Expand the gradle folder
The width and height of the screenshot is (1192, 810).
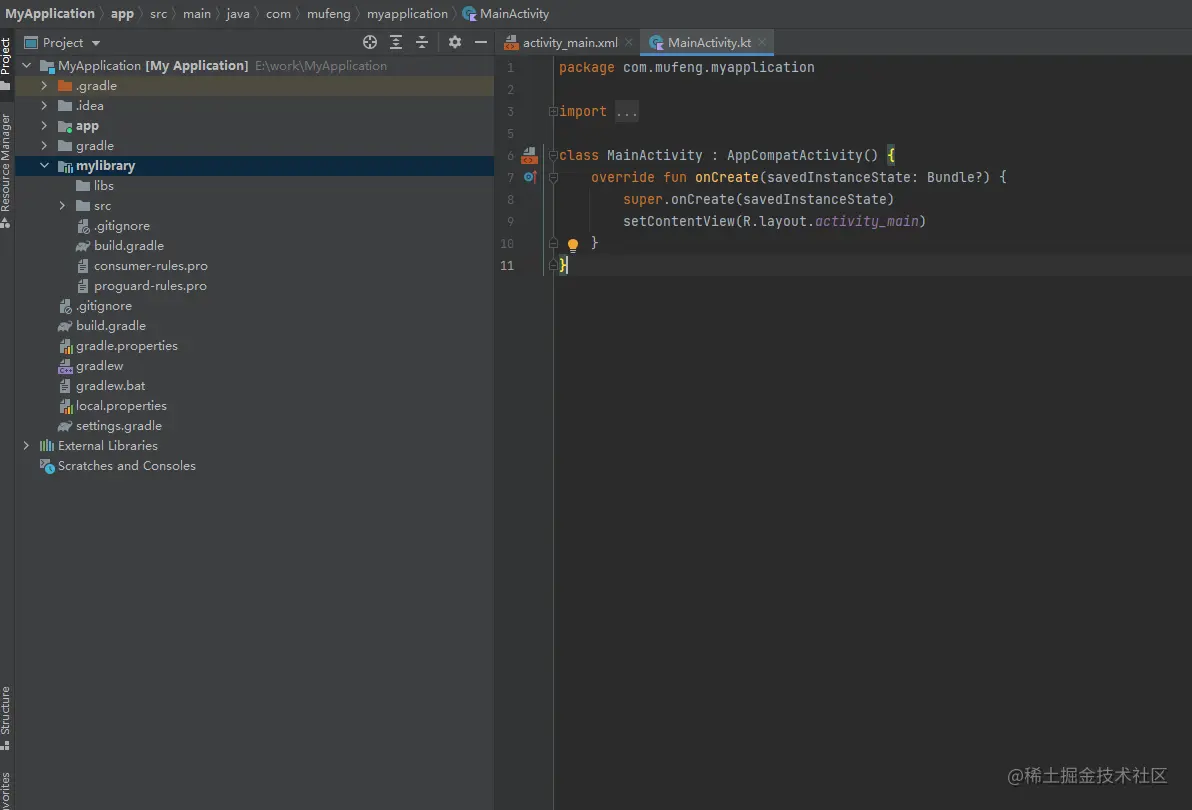(x=44, y=146)
